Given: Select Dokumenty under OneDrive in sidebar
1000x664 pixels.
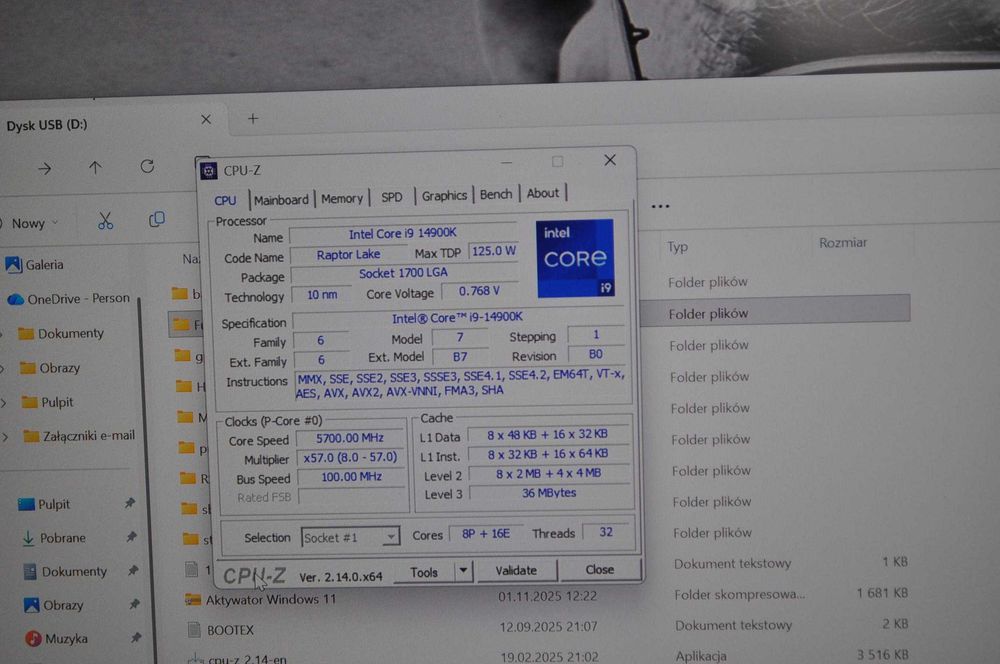Looking at the screenshot, I should point(61,333).
